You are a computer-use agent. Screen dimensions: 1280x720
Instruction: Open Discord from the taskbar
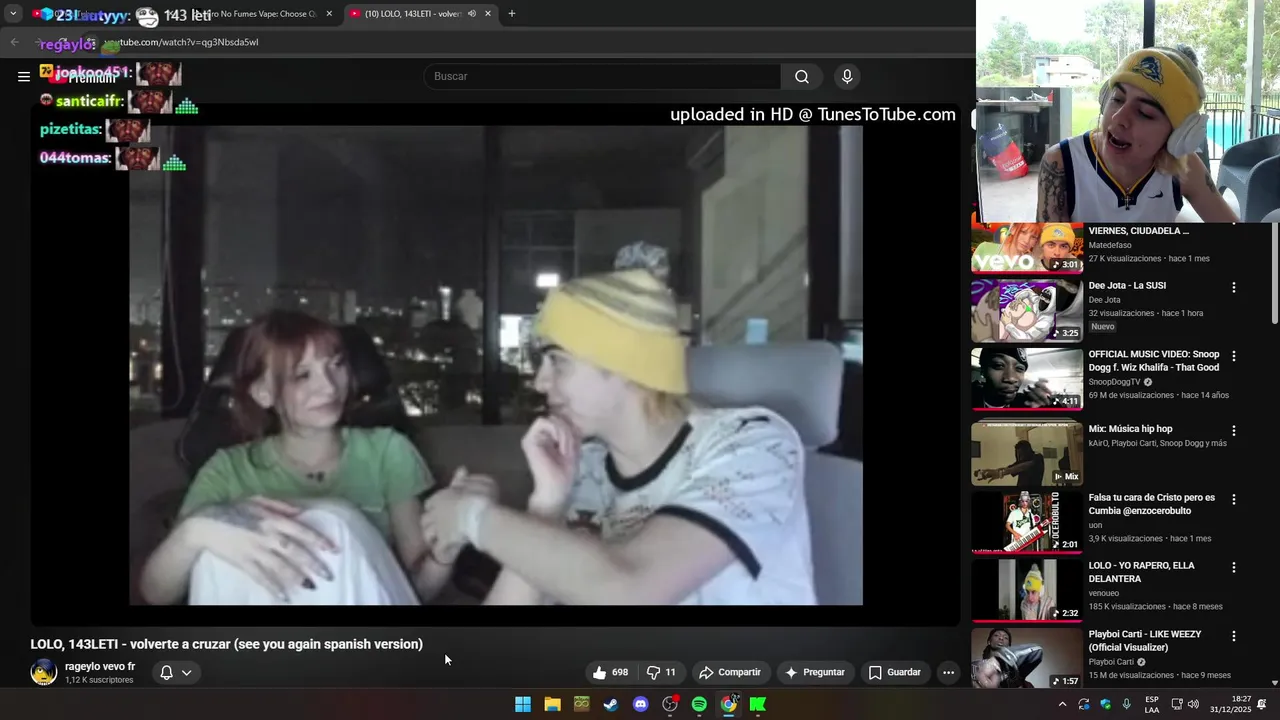coord(641,704)
